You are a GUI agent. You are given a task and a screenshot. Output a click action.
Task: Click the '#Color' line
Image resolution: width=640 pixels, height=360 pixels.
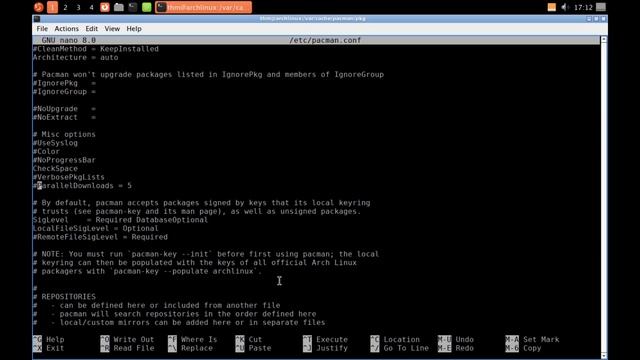pos(46,151)
